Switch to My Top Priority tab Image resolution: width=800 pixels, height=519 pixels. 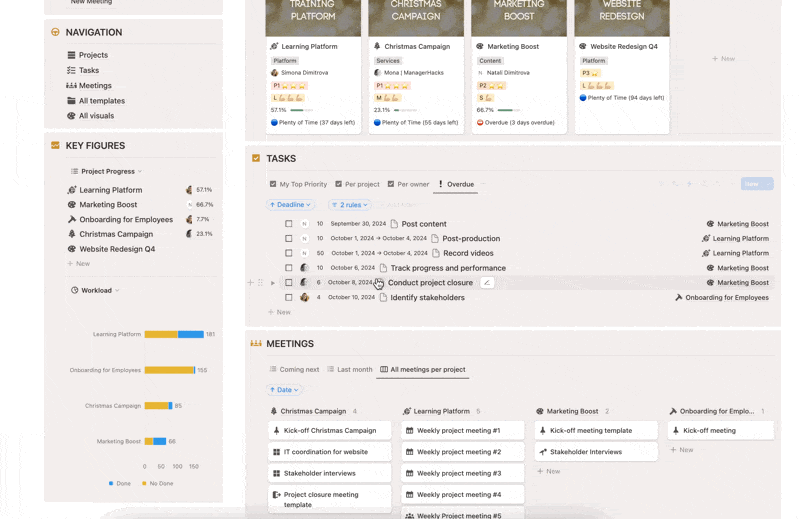(x=298, y=184)
